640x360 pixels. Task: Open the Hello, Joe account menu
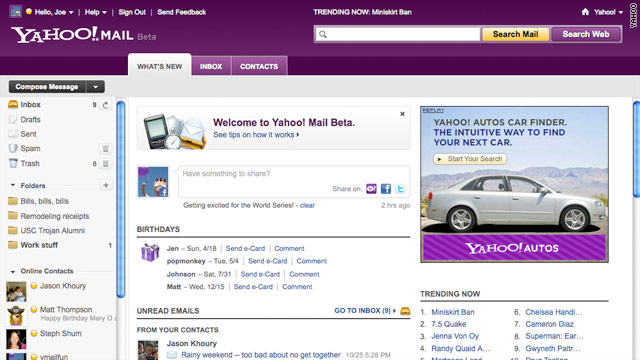pyautogui.click(x=49, y=12)
